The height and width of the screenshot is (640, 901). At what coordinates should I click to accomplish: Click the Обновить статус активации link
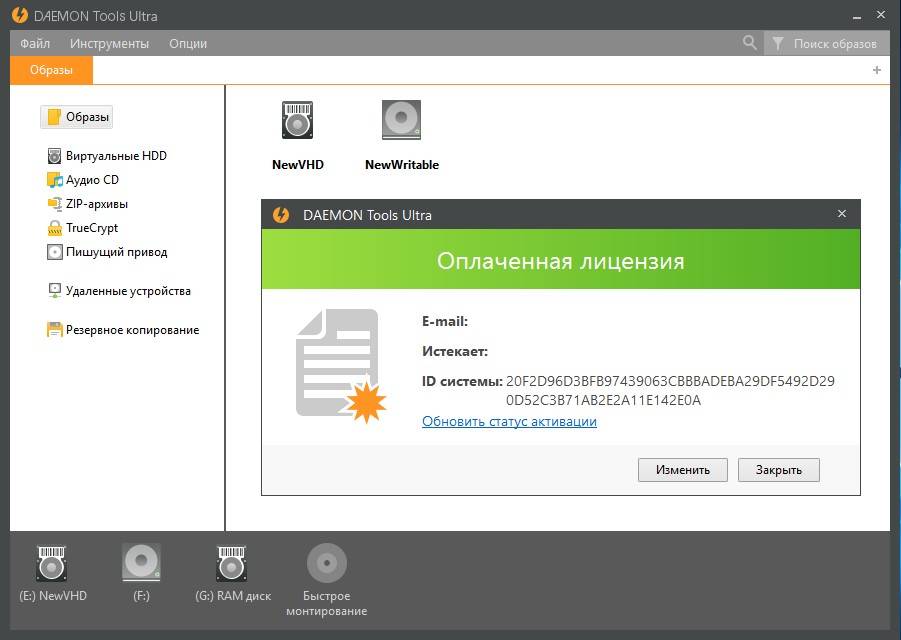click(x=509, y=421)
